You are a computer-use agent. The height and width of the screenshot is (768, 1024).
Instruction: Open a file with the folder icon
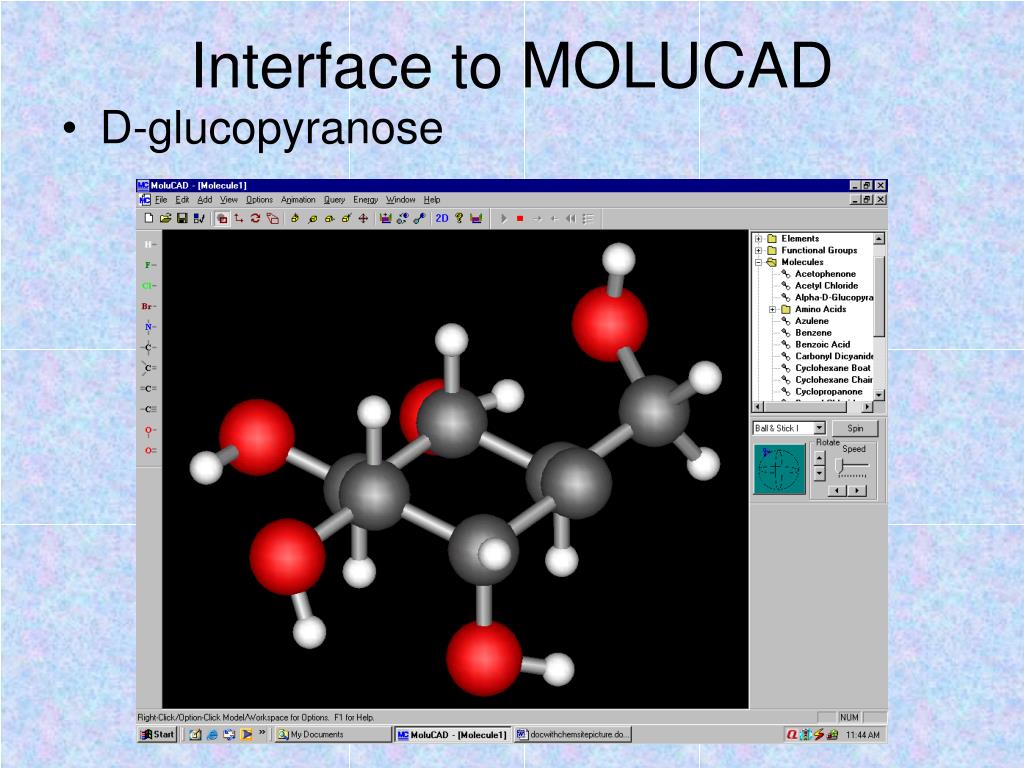(165, 218)
